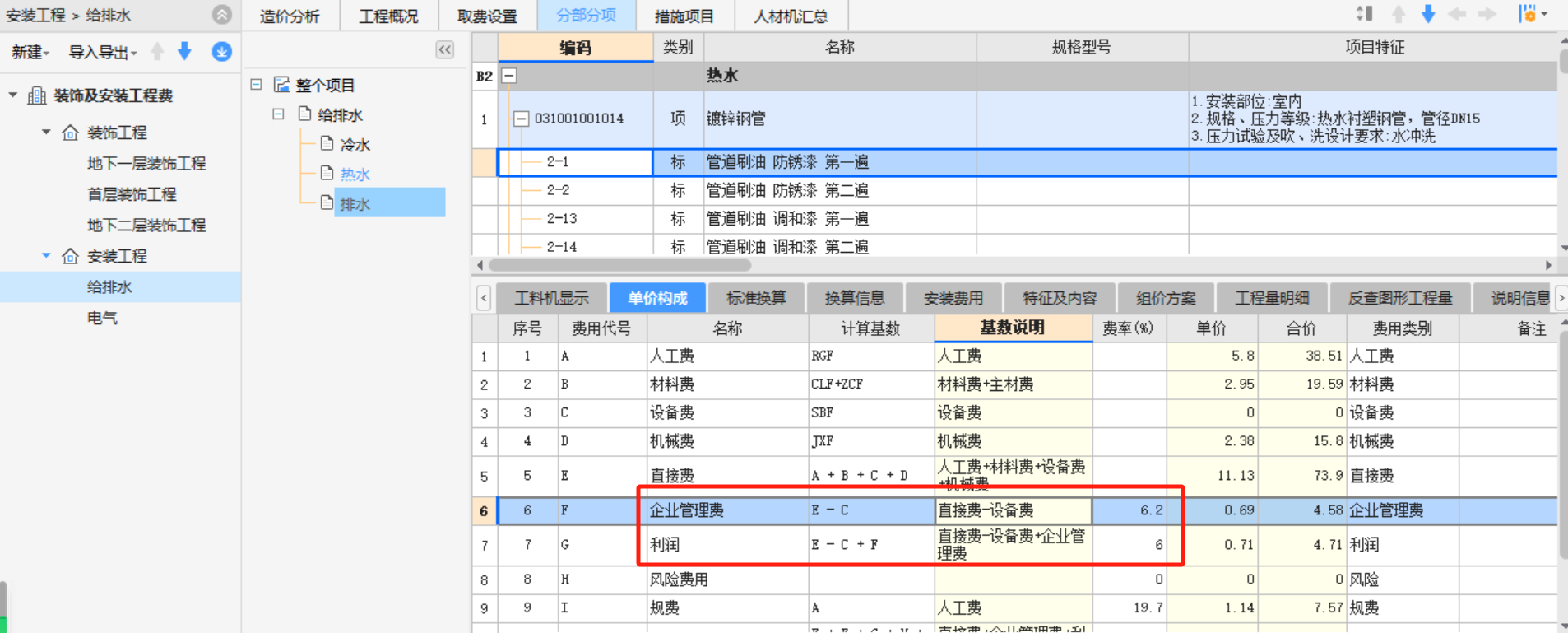The width and height of the screenshot is (1568, 633).
Task: Click 基数说明 column header
Action: pyautogui.click(x=1013, y=328)
